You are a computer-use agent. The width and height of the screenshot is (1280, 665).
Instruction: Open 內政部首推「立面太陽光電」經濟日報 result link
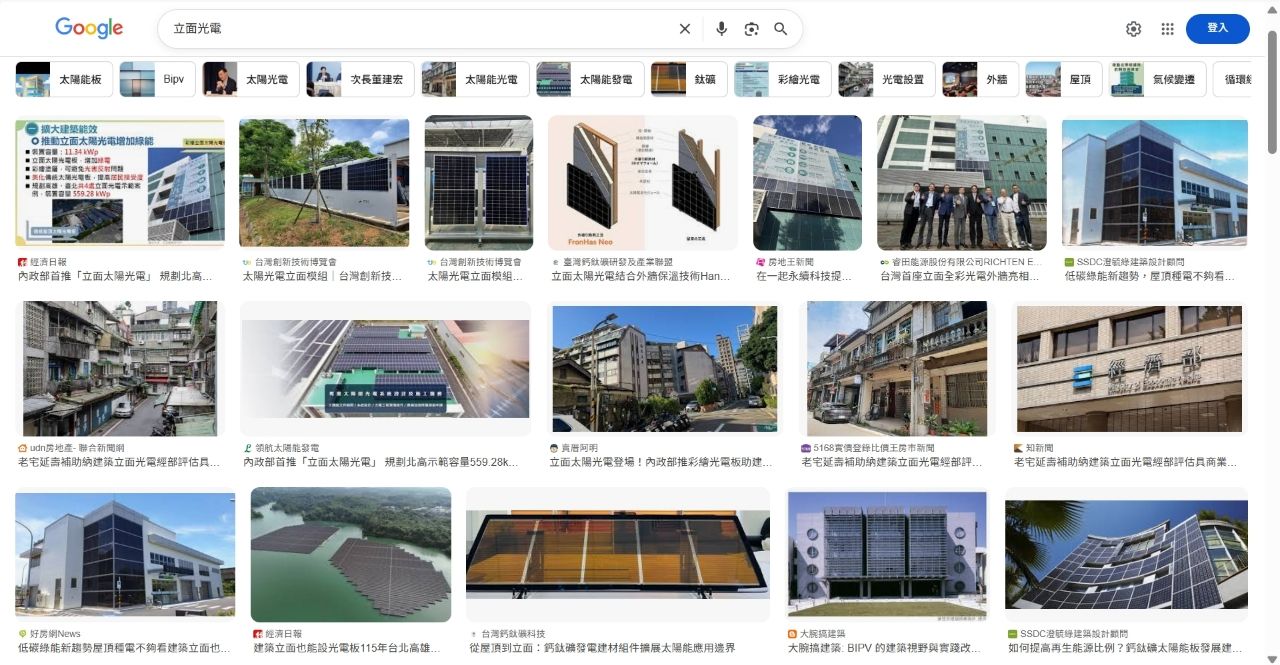point(115,276)
